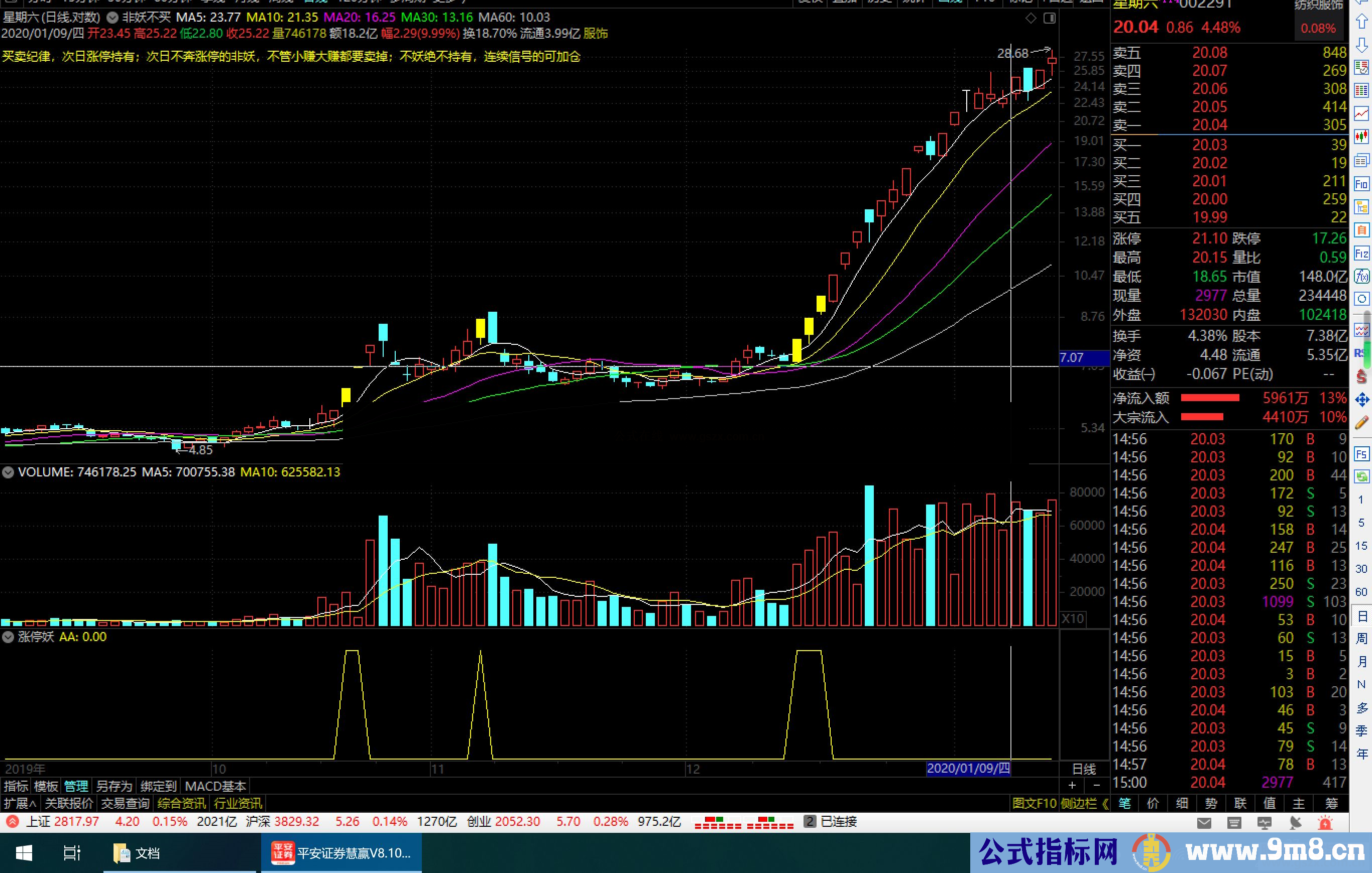Toggle the VOLUME indicator panel circle button

coord(8,472)
